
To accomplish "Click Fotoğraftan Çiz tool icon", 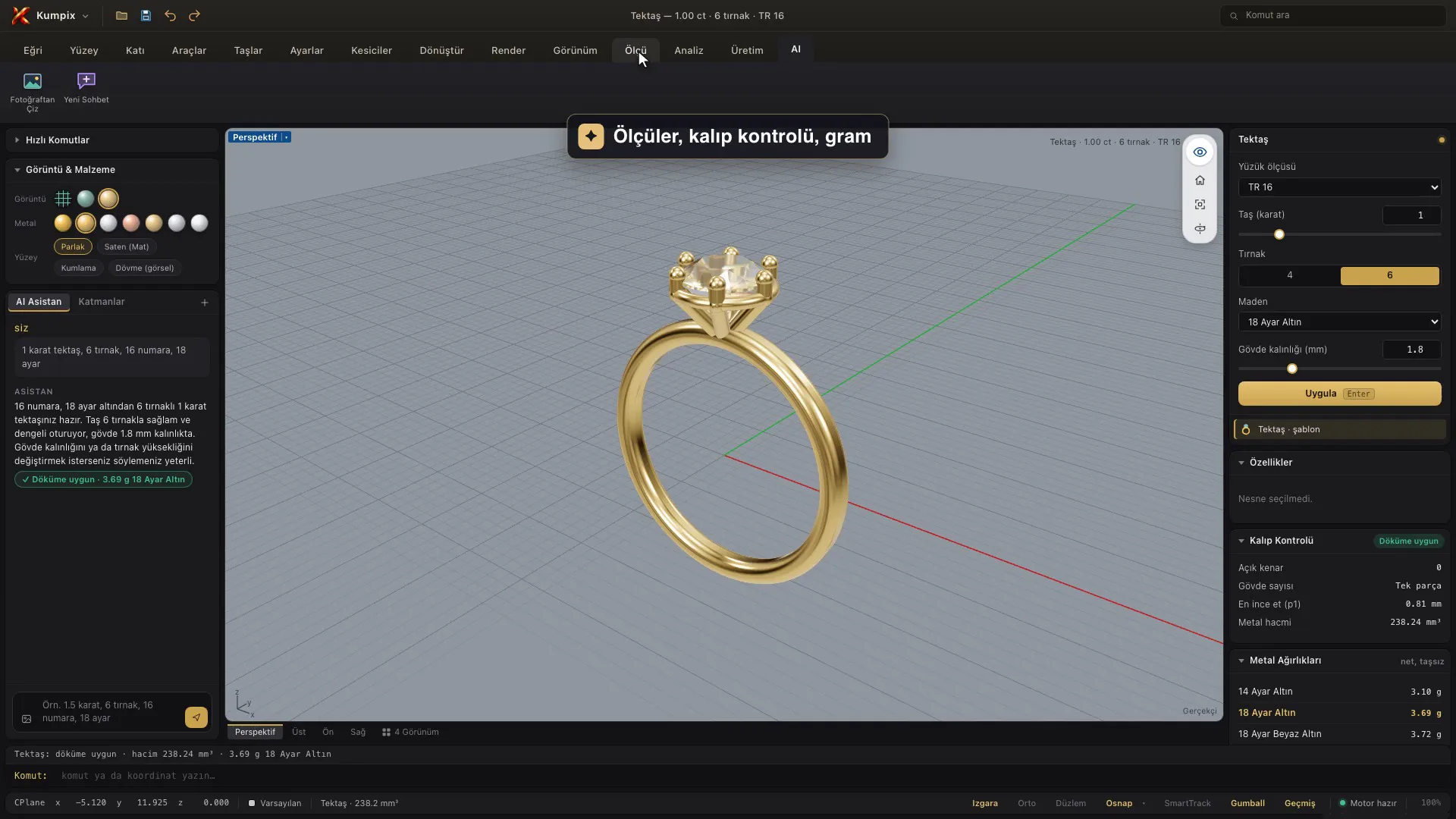I will [x=32, y=81].
